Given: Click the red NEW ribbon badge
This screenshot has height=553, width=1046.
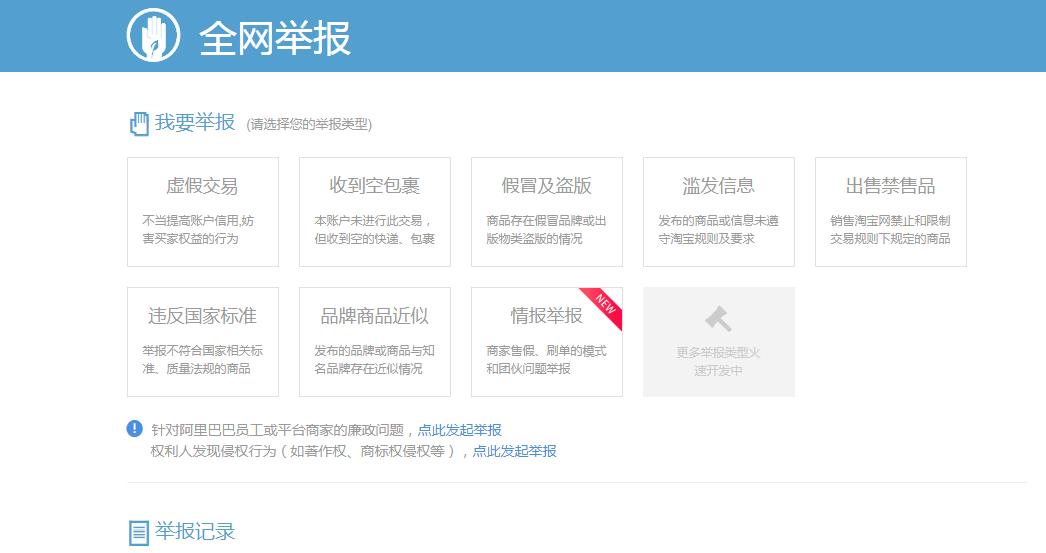Looking at the screenshot, I should point(604,305).
